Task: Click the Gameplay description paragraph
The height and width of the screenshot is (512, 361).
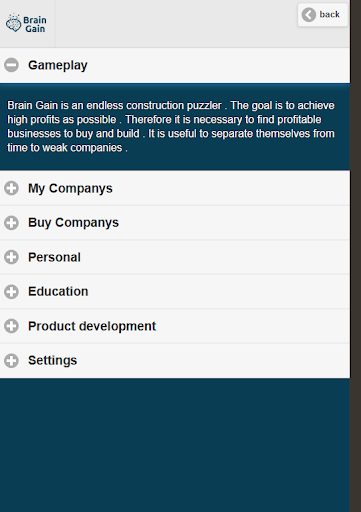Action: pos(171,126)
